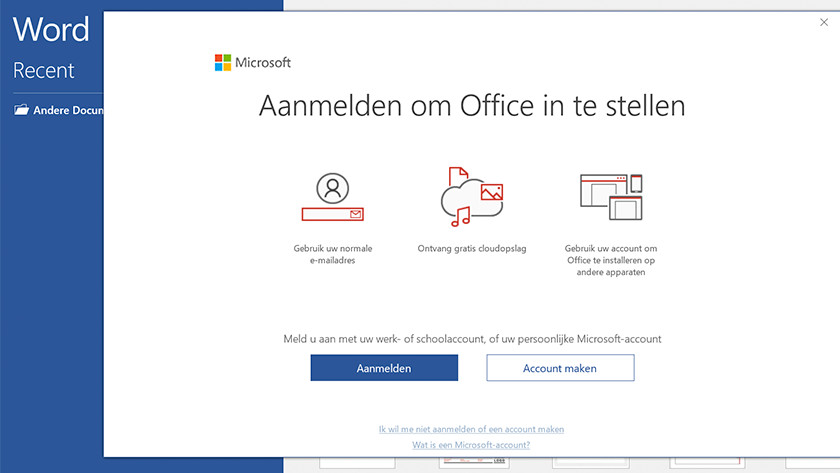This screenshot has width=840, height=473.
Task: Click the caption about installing Office on other devices
Action: click(x=610, y=260)
